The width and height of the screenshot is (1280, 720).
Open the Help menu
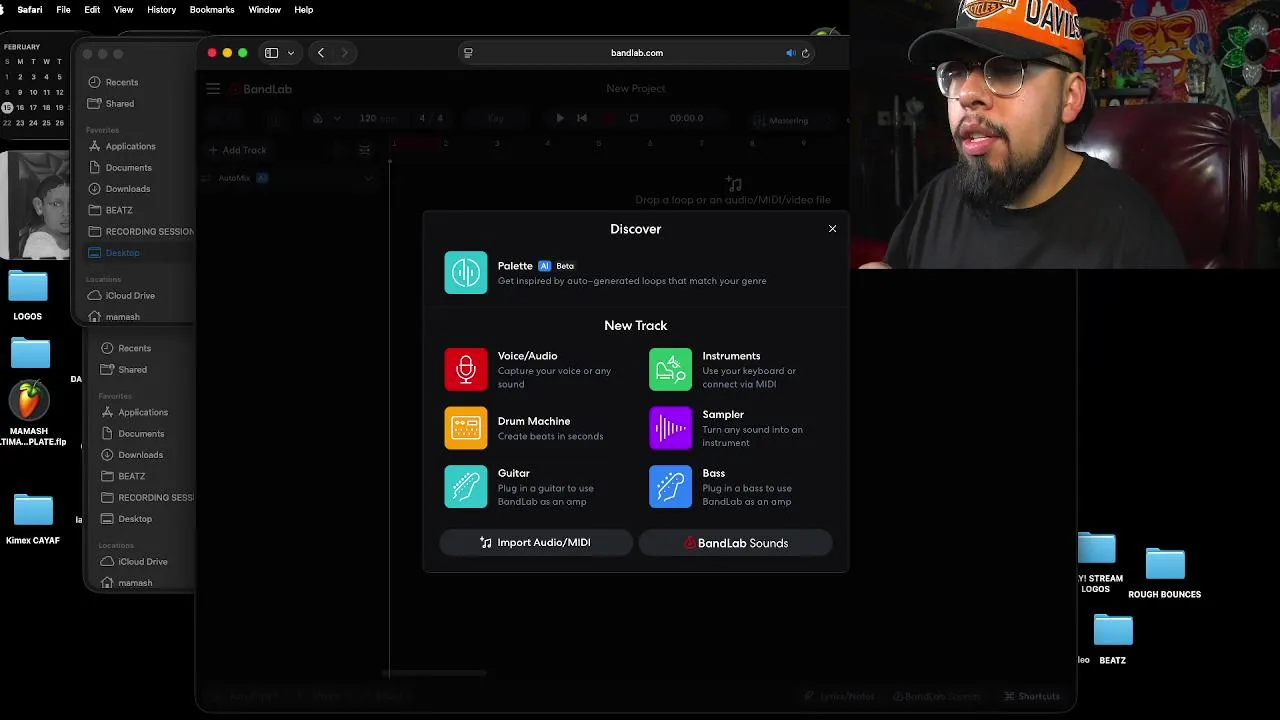point(303,9)
